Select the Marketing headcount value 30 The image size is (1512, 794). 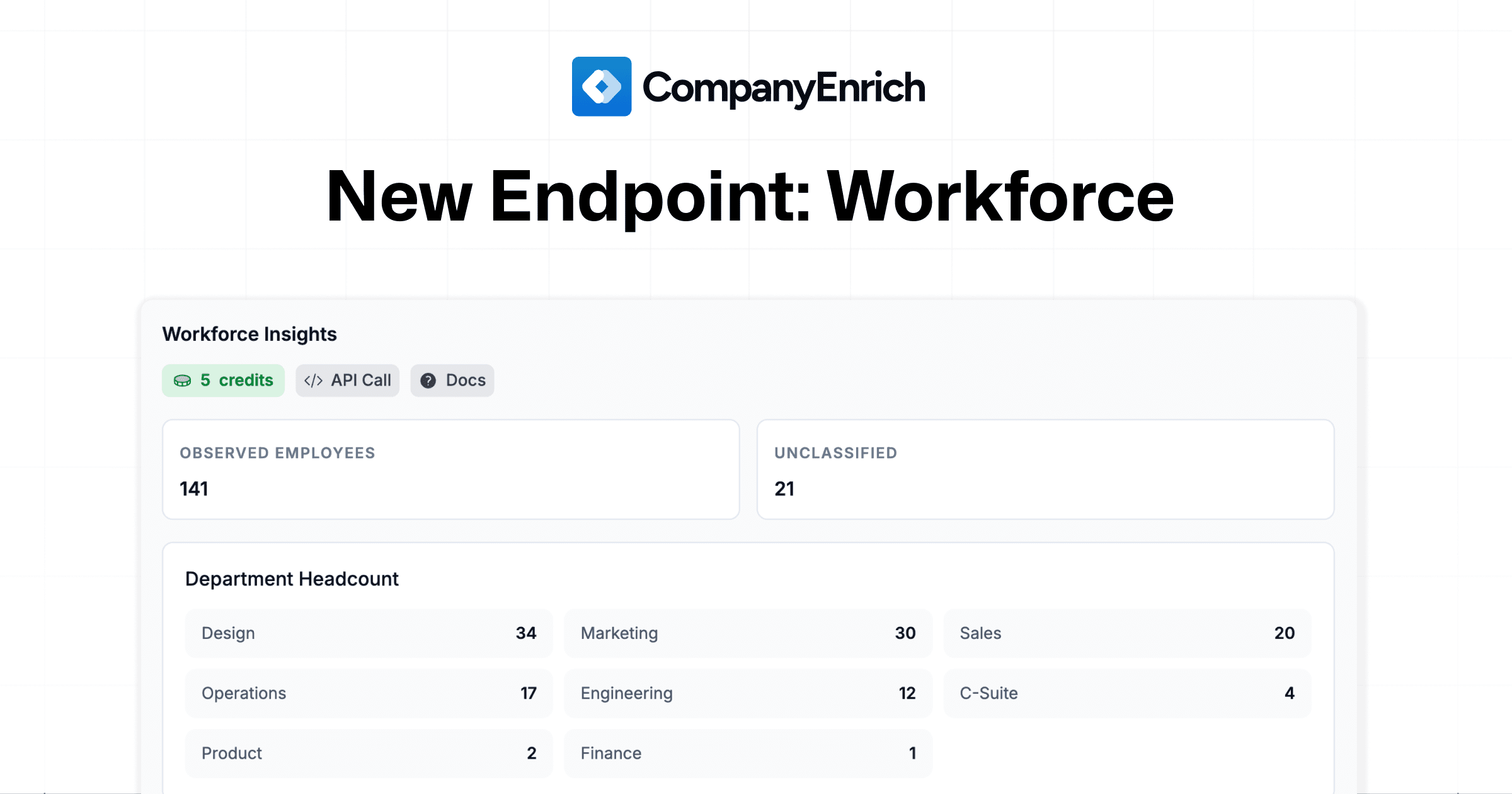(906, 633)
